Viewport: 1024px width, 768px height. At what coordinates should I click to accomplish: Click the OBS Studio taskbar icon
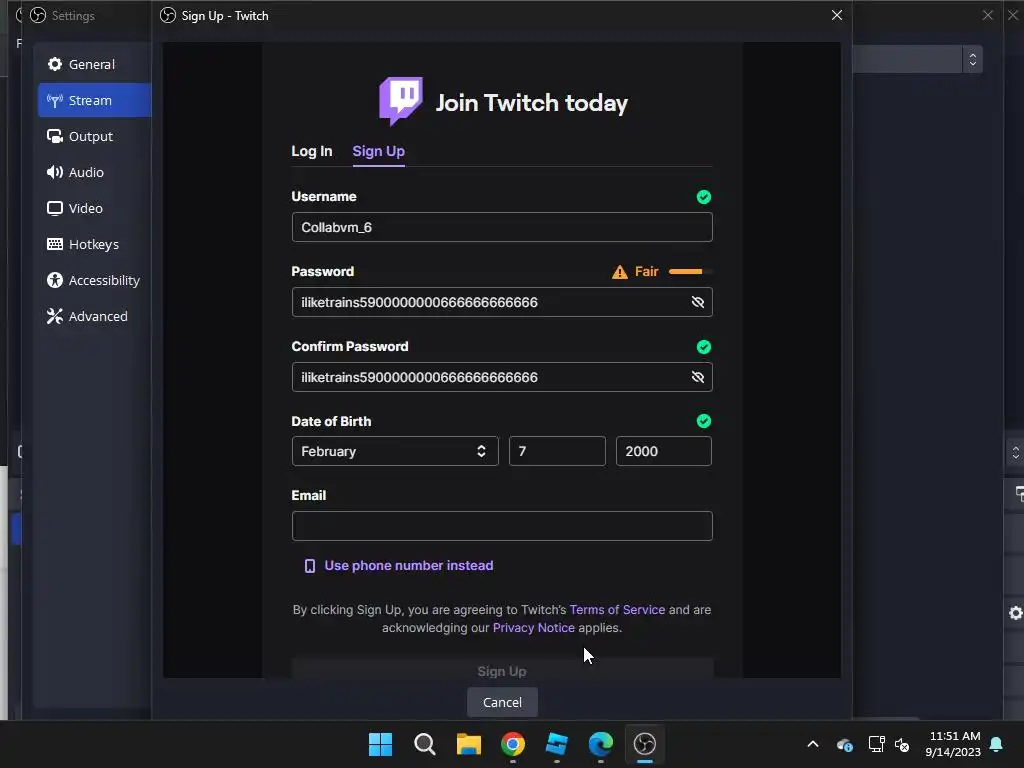click(x=645, y=744)
